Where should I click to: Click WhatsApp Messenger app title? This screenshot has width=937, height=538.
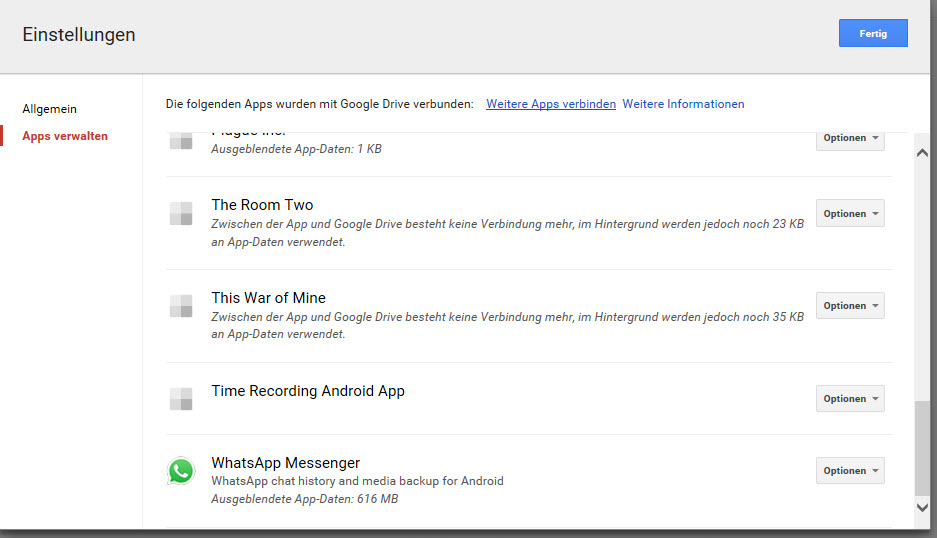[x=286, y=463]
